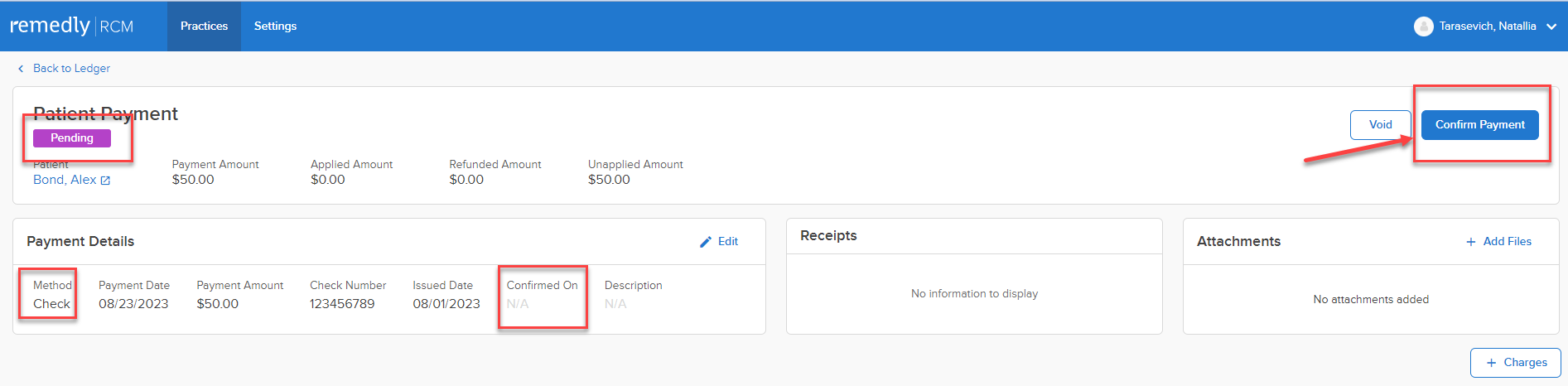Click the plus icon for Add Files
The height and width of the screenshot is (386, 1568).
[x=1471, y=242]
